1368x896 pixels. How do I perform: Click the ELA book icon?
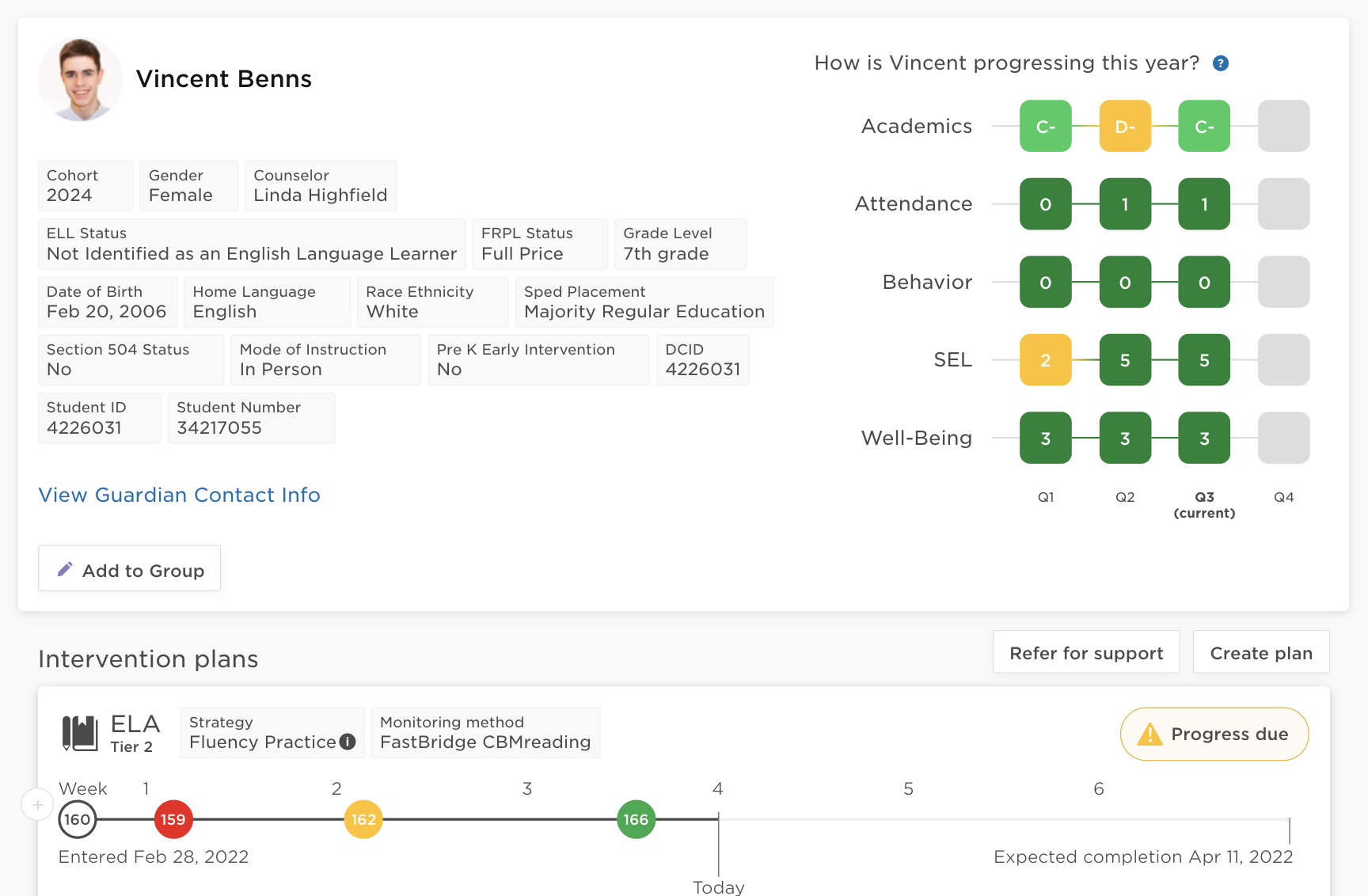pos(79,733)
